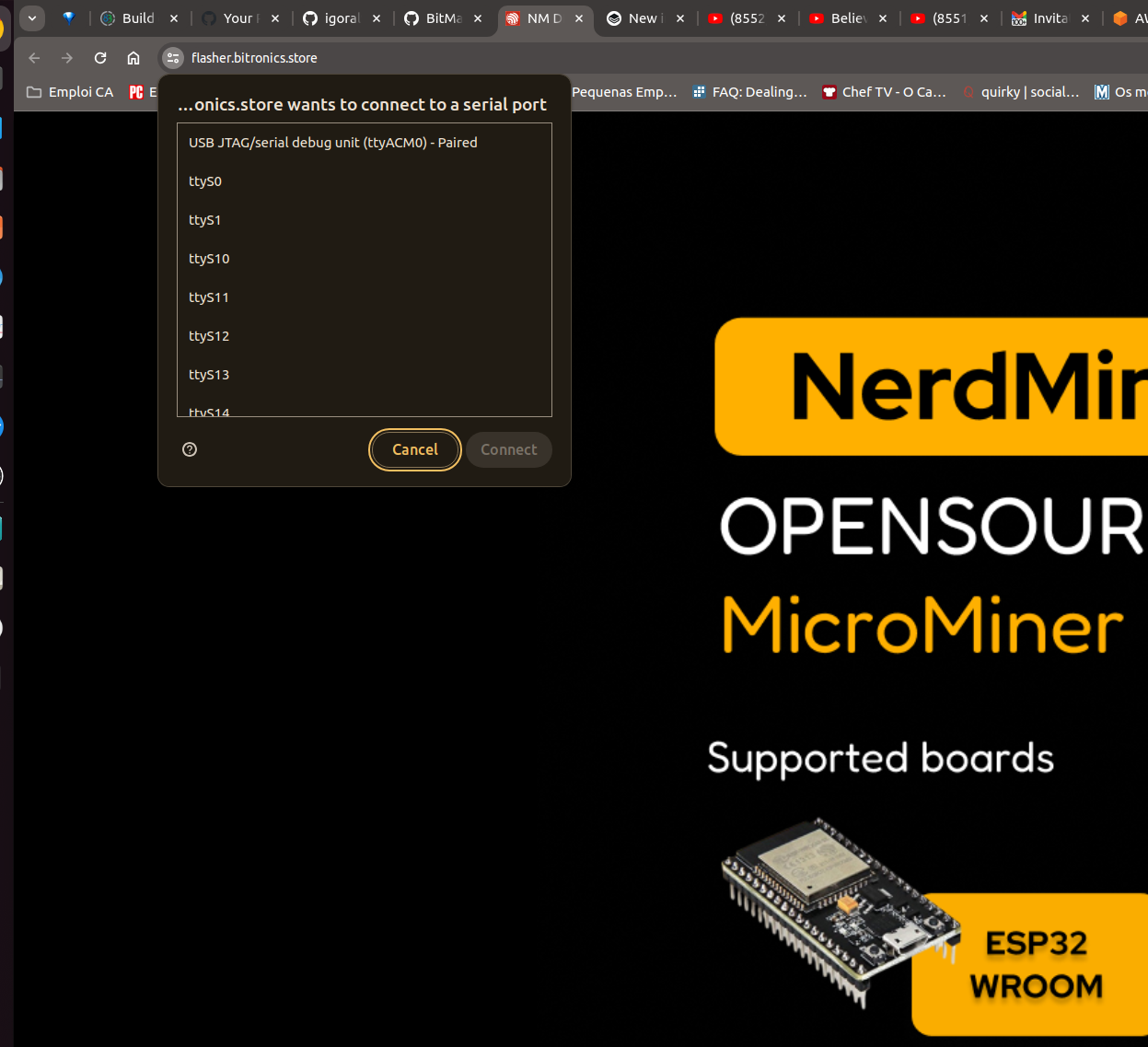
Task: Go back using the back arrow
Action: (x=34, y=58)
